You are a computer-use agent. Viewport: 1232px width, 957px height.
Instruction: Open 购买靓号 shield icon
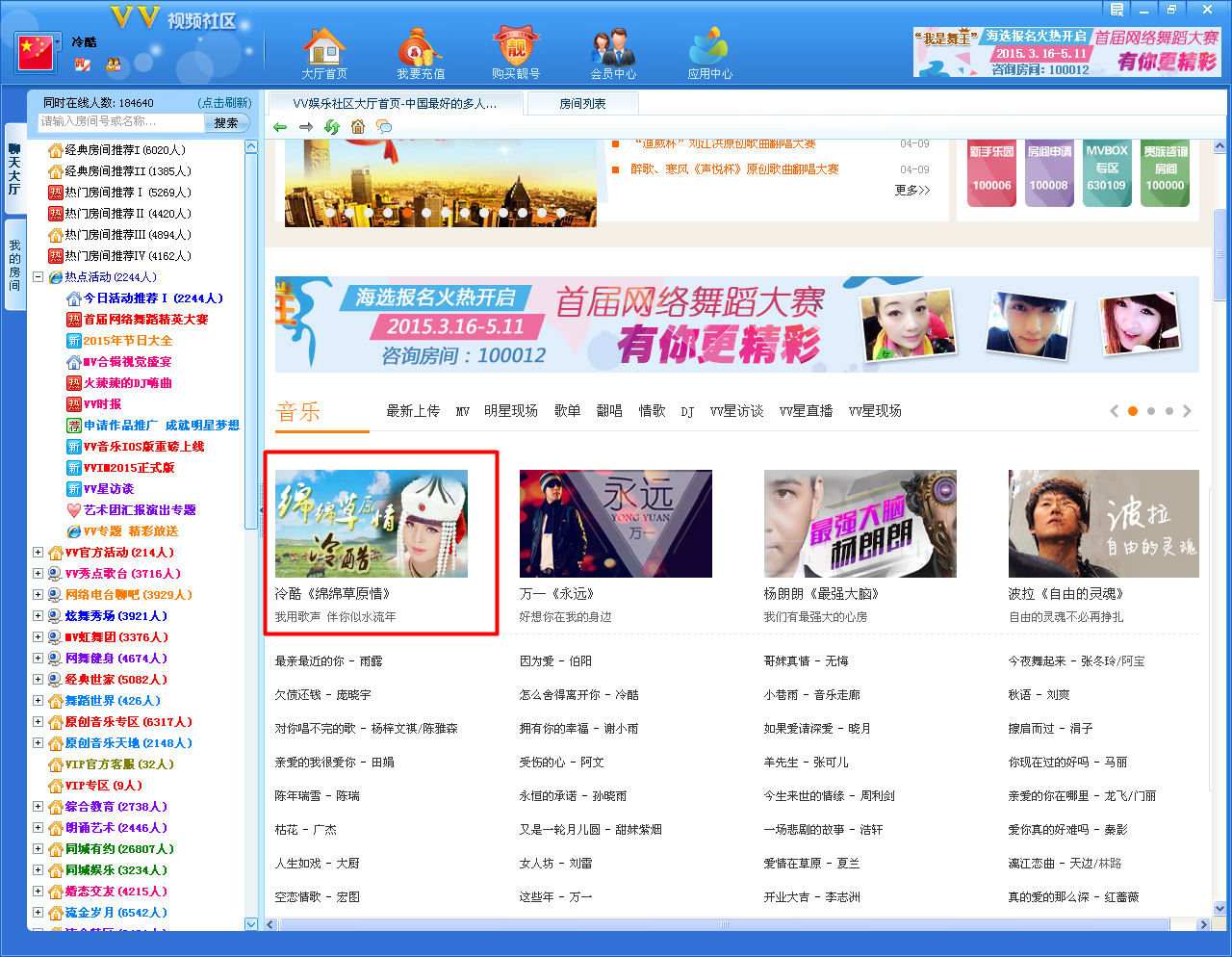click(x=516, y=52)
